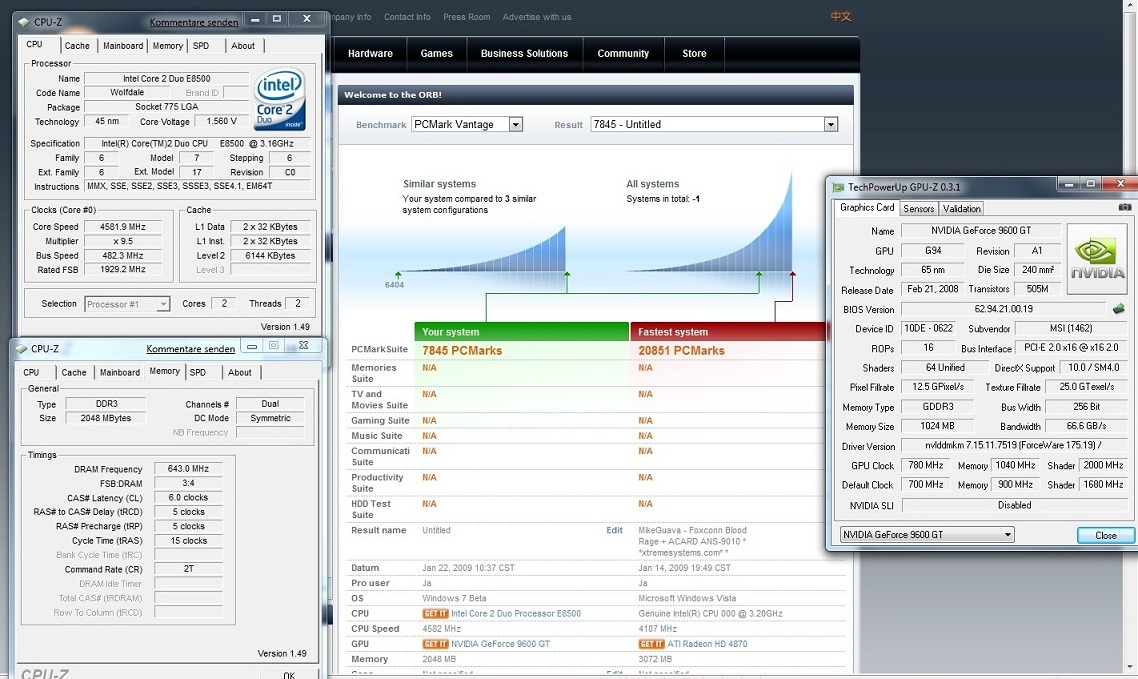
Task: Switch to Mainboard tab in top CPU-Z window
Action: point(123,46)
